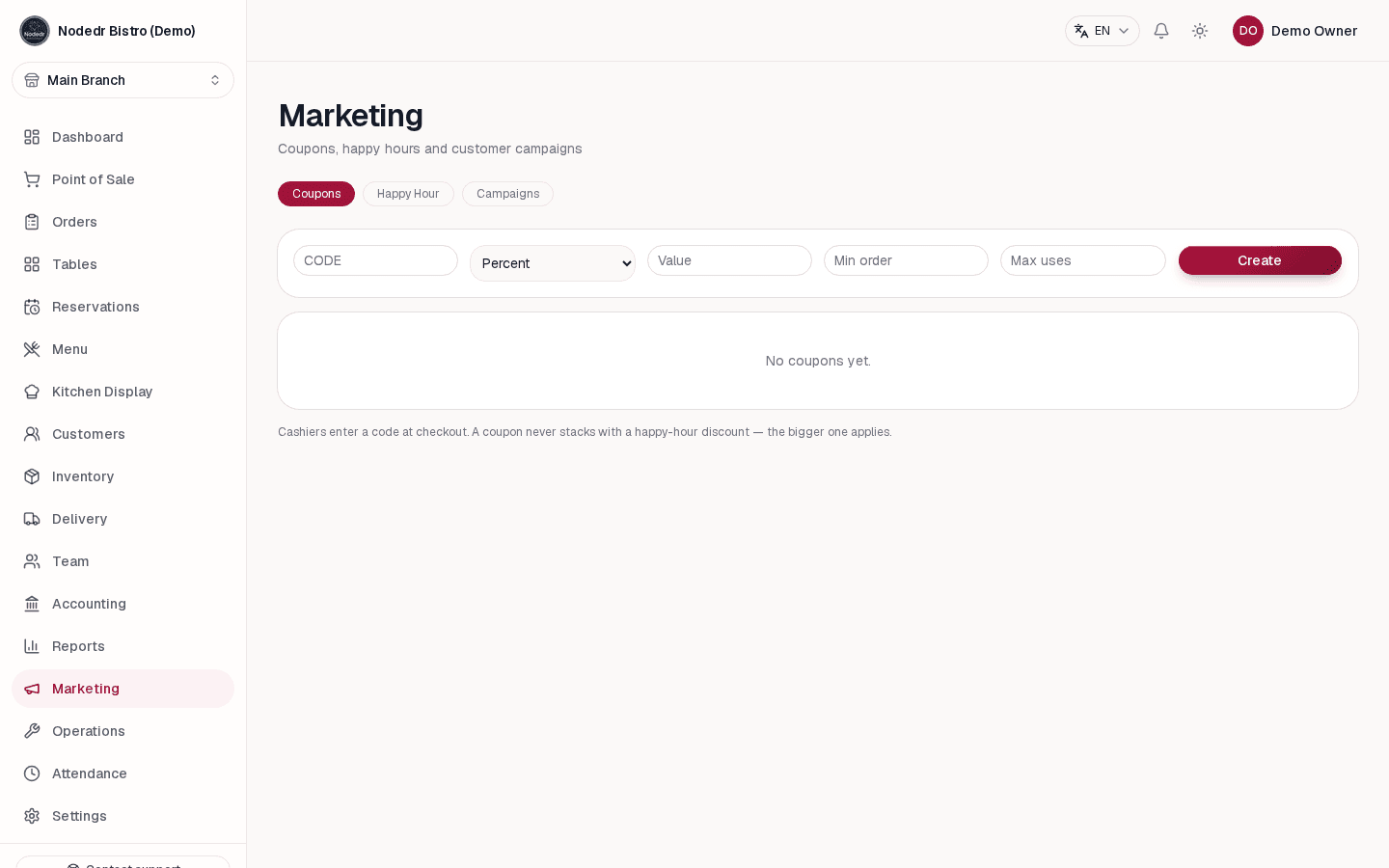Screen dimensions: 1389x868
Task: Click the Kitchen Display chef hat icon
Action: click(x=32, y=392)
